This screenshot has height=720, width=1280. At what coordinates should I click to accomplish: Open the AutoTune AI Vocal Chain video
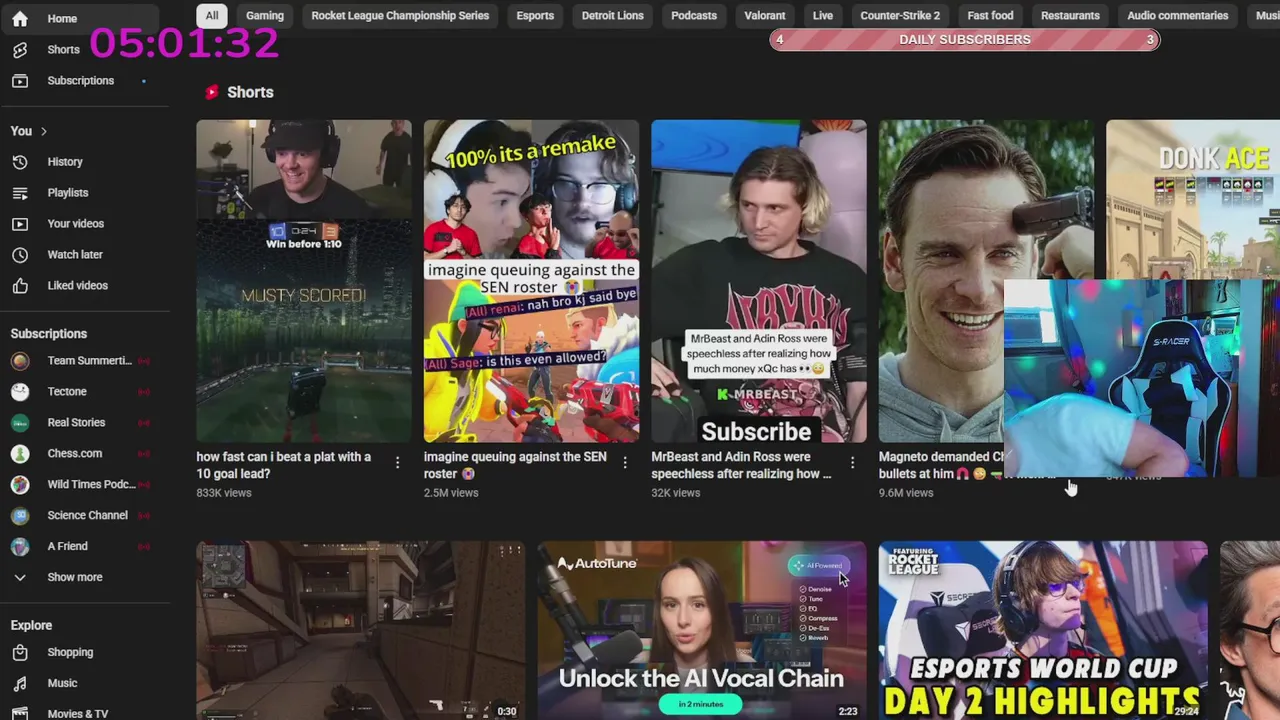point(702,630)
